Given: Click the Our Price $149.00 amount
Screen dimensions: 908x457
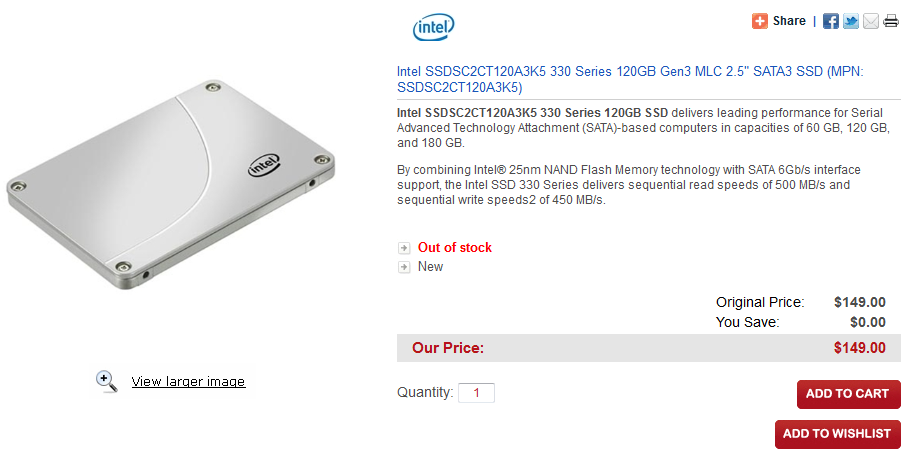Looking at the screenshot, I should [859, 348].
